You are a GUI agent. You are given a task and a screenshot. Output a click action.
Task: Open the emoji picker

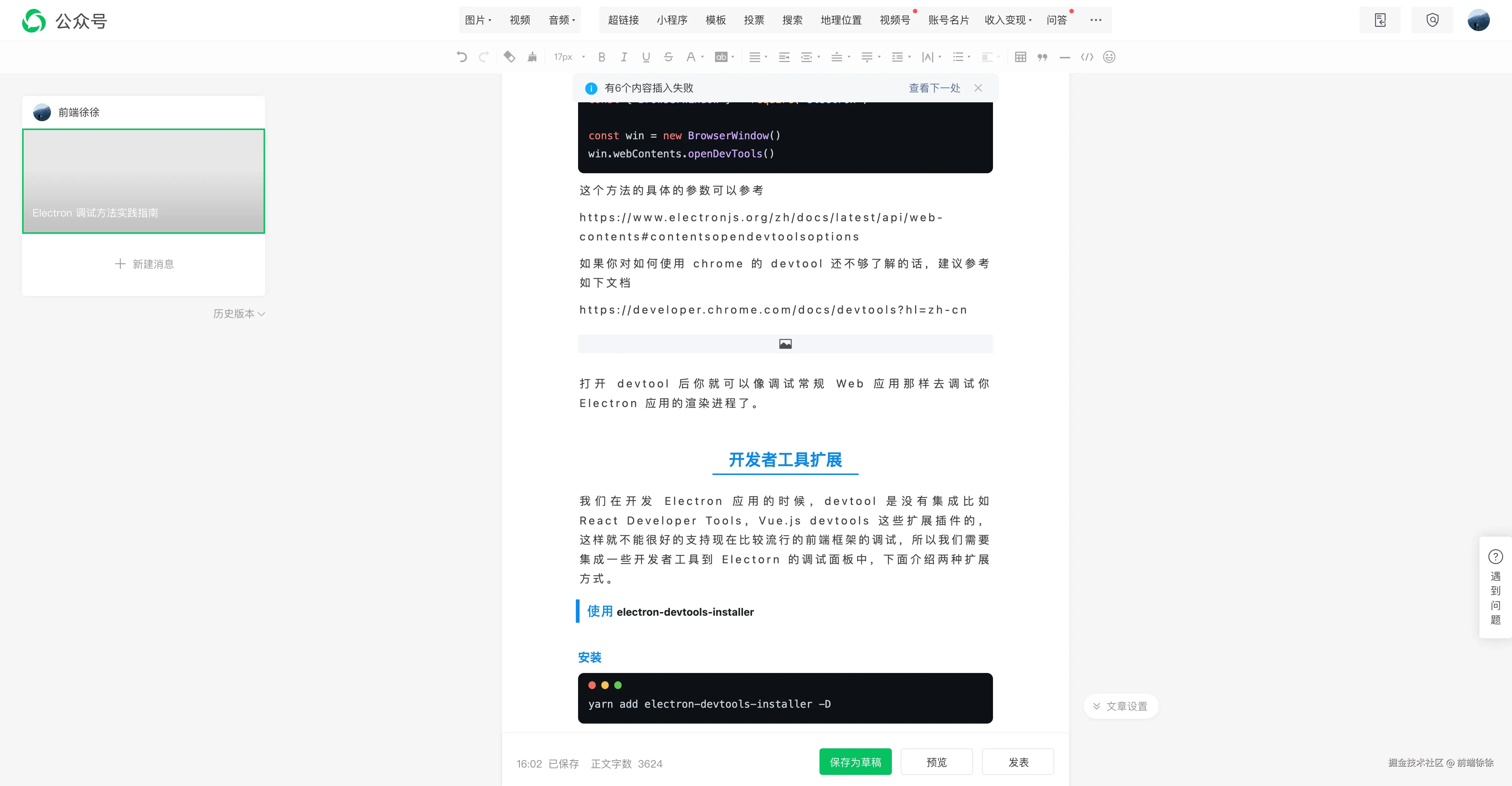pyautogui.click(x=1109, y=57)
